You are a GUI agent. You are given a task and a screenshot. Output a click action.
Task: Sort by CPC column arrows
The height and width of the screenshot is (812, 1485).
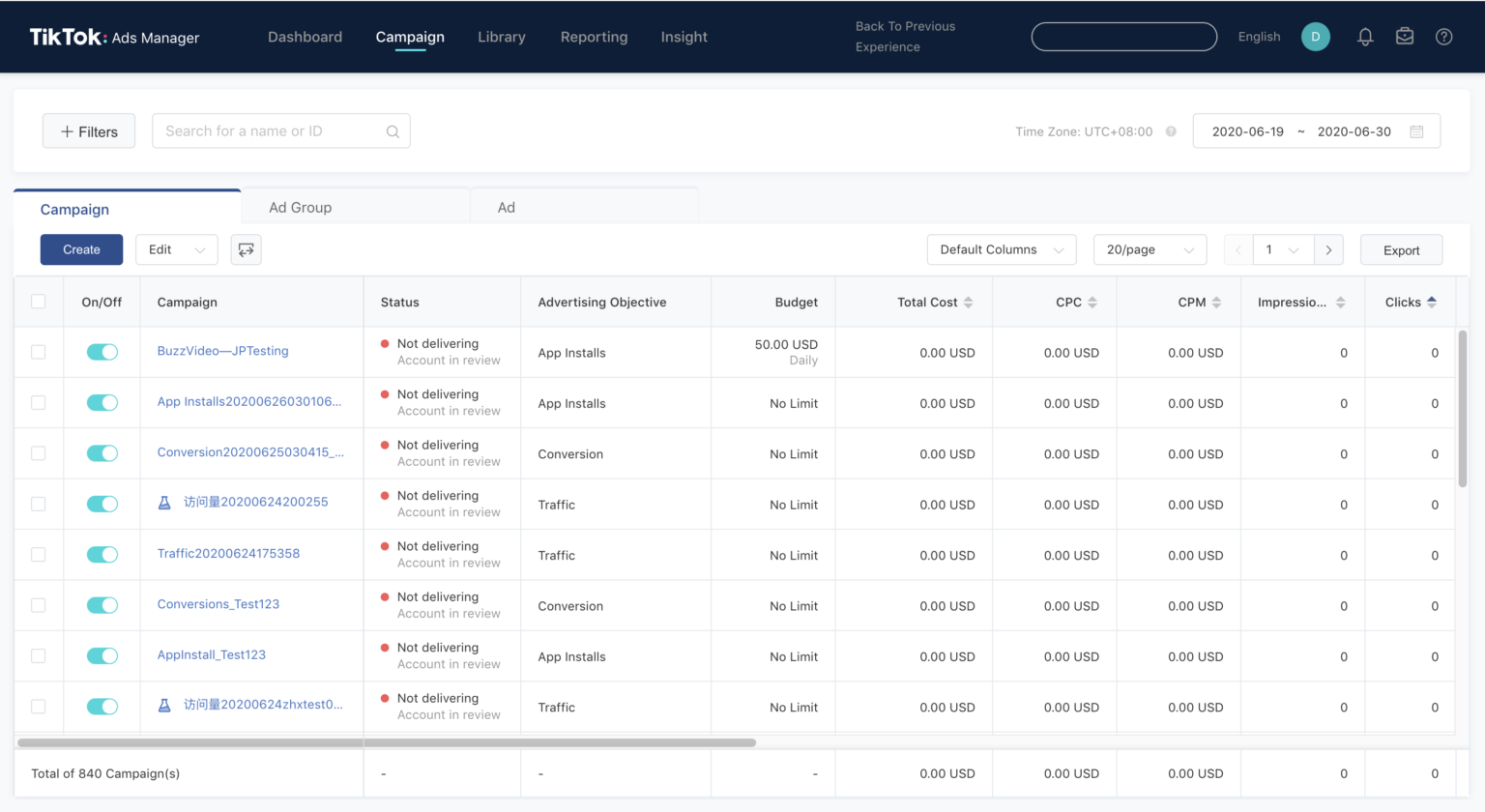[1092, 303]
